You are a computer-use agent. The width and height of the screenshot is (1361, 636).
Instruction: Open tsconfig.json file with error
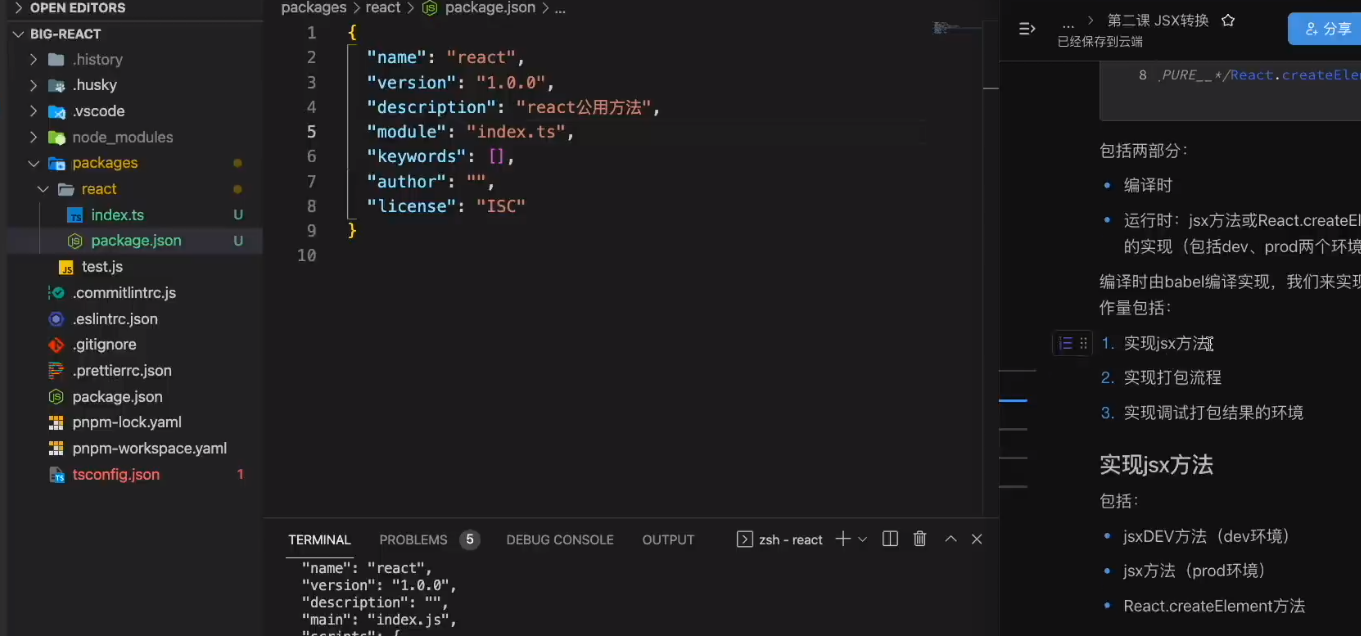click(x=116, y=475)
